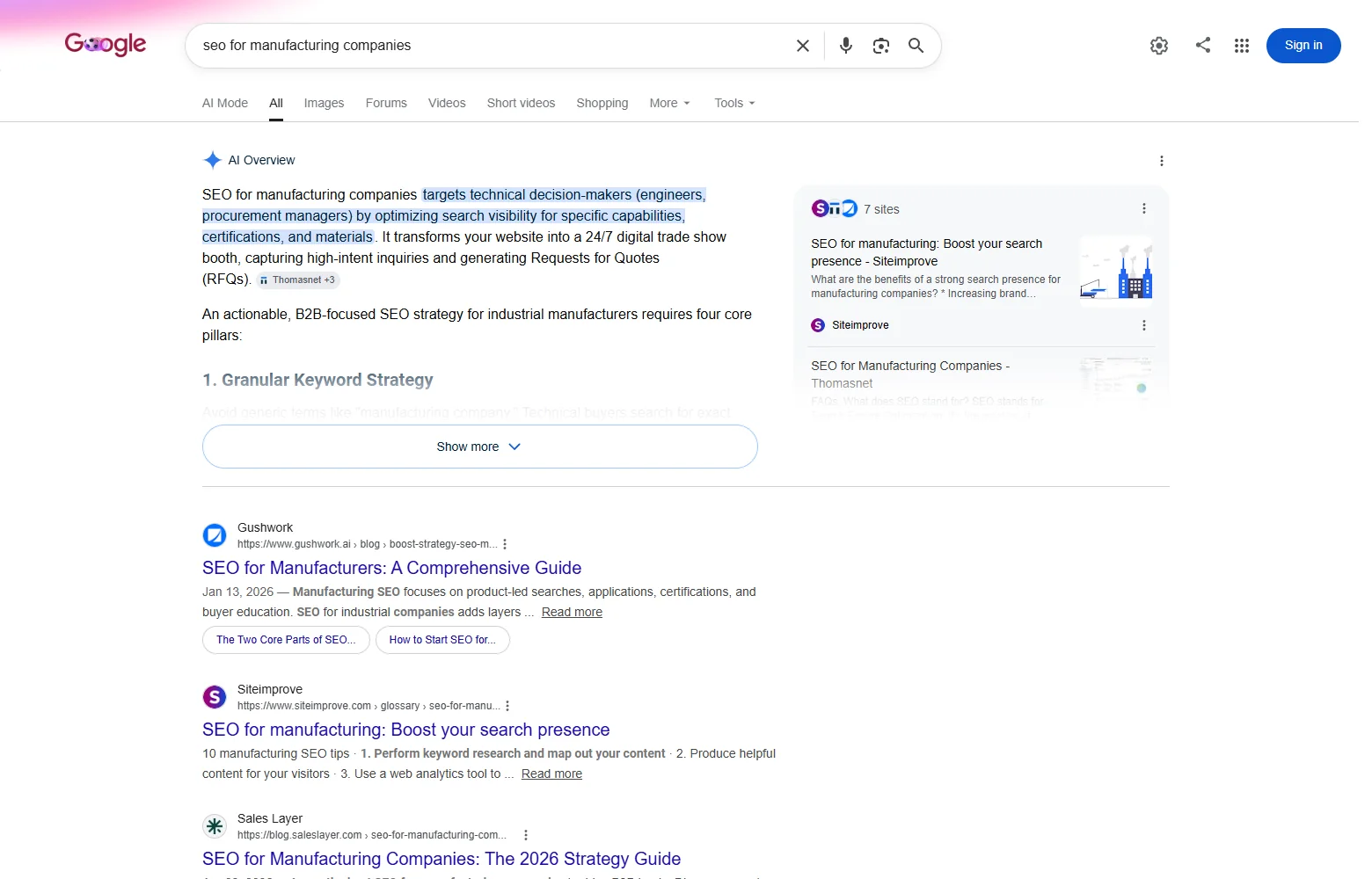Open Google apps grid icon
The width and height of the screenshot is (1372, 879).
(1242, 46)
